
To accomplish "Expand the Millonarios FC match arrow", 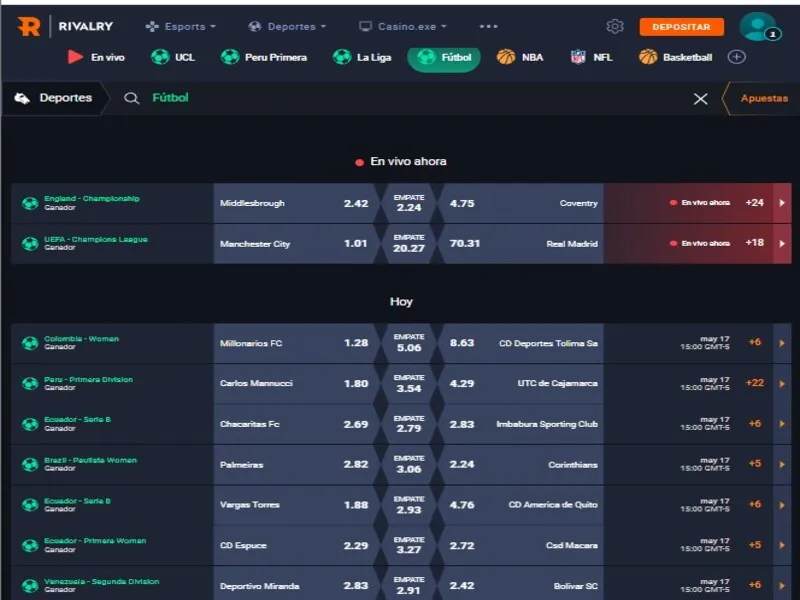I will coord(782,343).
